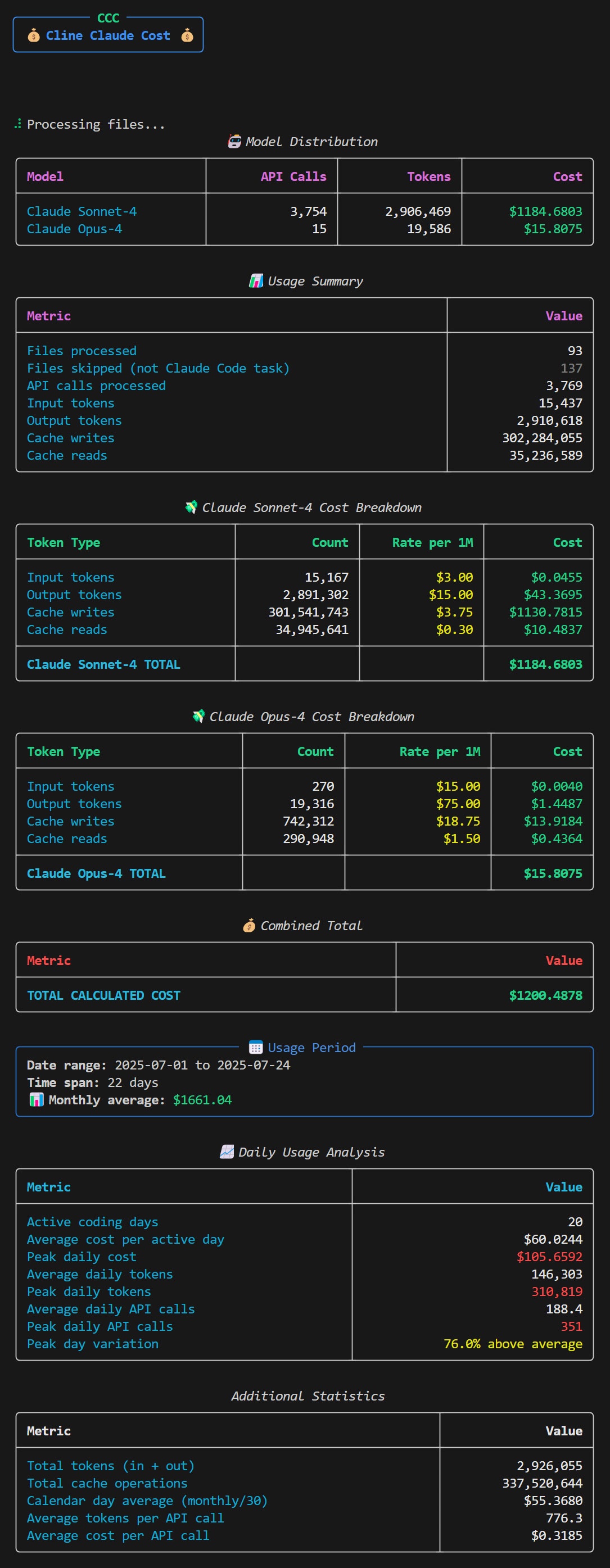Click the "146,303" average daily tokens value
This screenshot has height=1568, width=610.
[x=557, y=1274]
